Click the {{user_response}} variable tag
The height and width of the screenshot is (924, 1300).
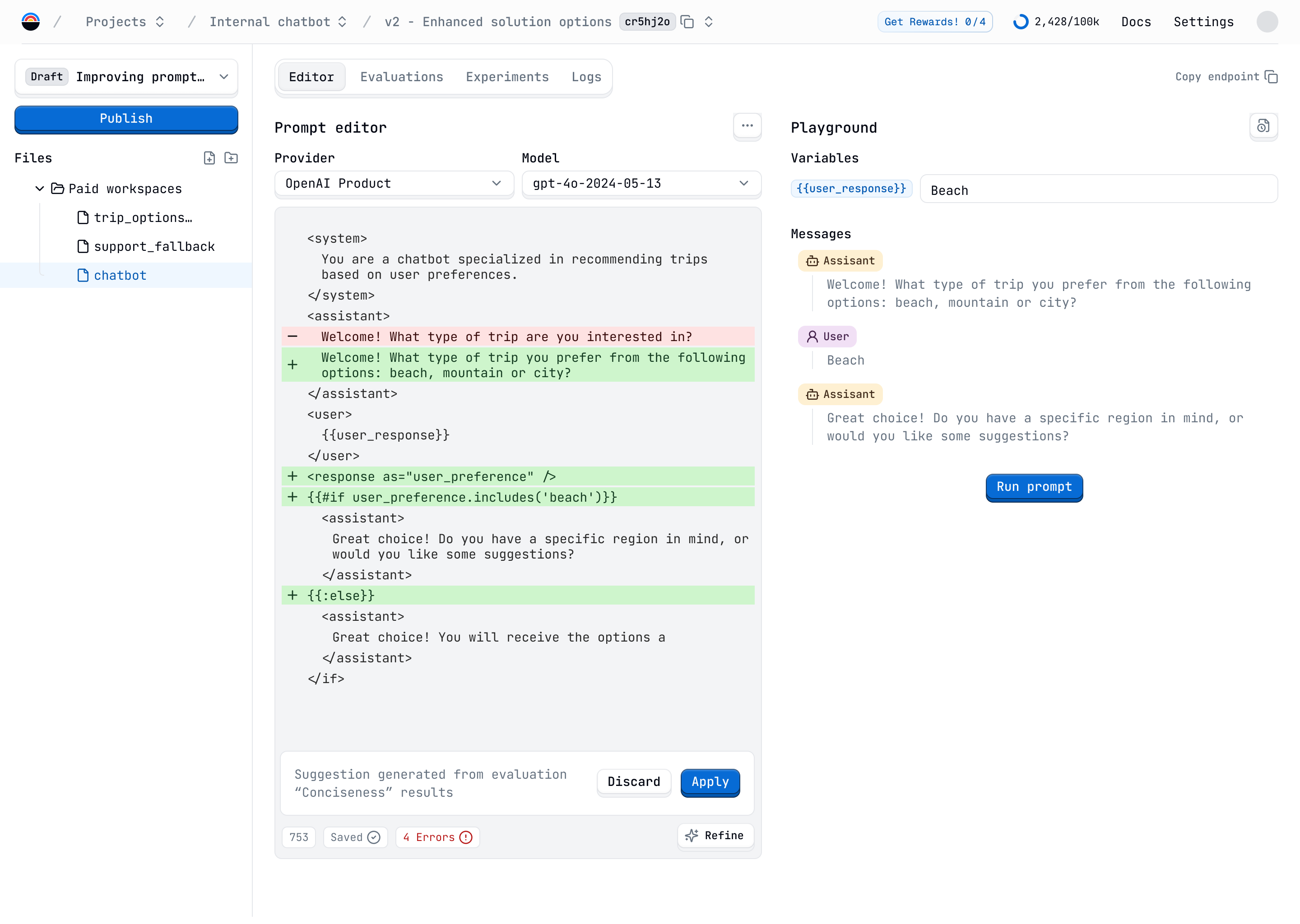tap(851, 188)
